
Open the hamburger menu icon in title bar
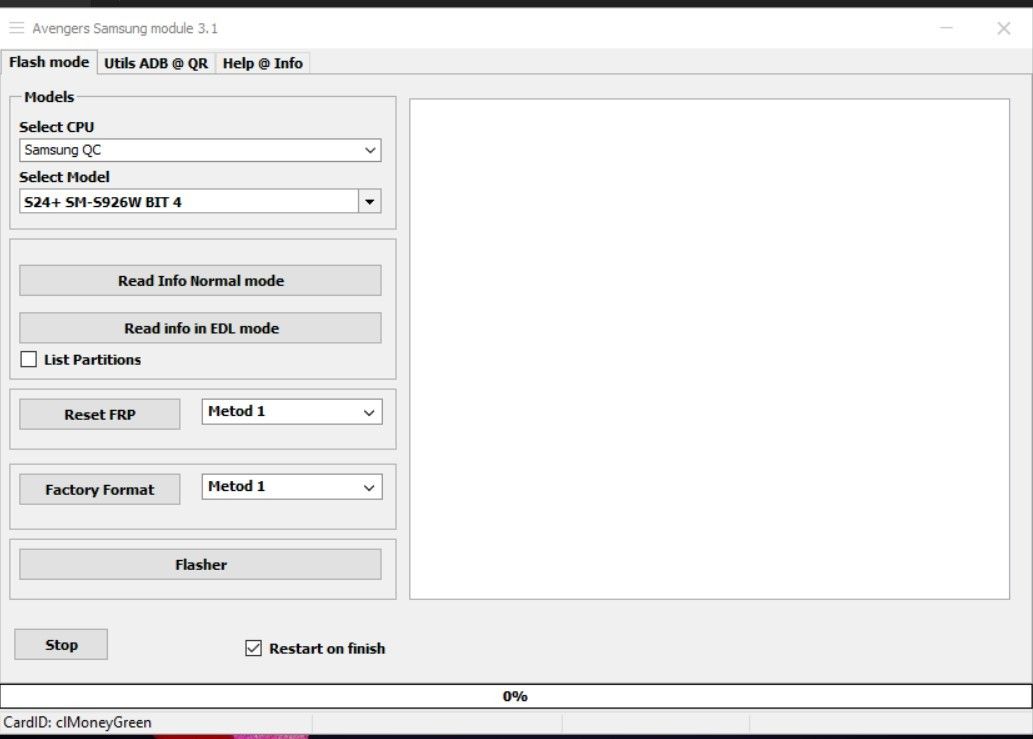click(16, 28)
